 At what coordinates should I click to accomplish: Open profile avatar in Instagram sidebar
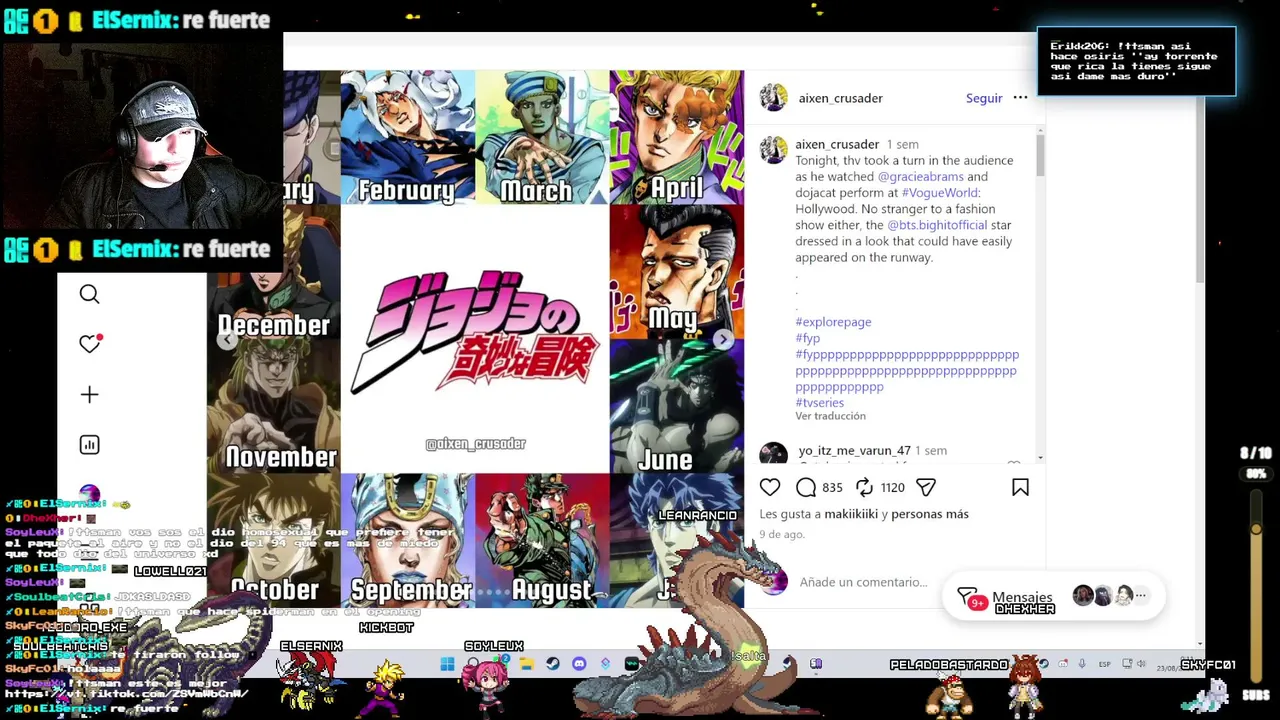pyautogui.click(x=89, y=494)
